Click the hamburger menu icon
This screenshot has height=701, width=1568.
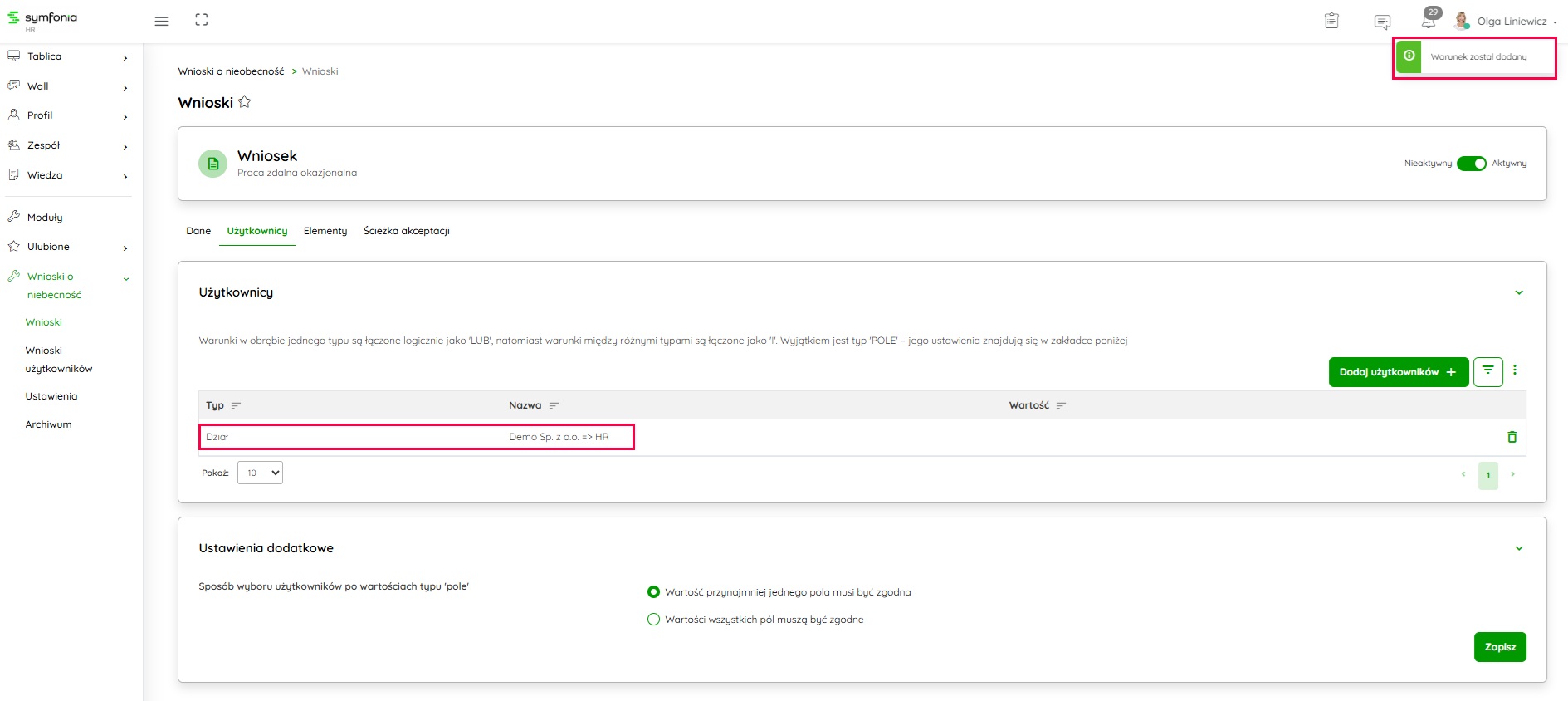click(161, 21)
